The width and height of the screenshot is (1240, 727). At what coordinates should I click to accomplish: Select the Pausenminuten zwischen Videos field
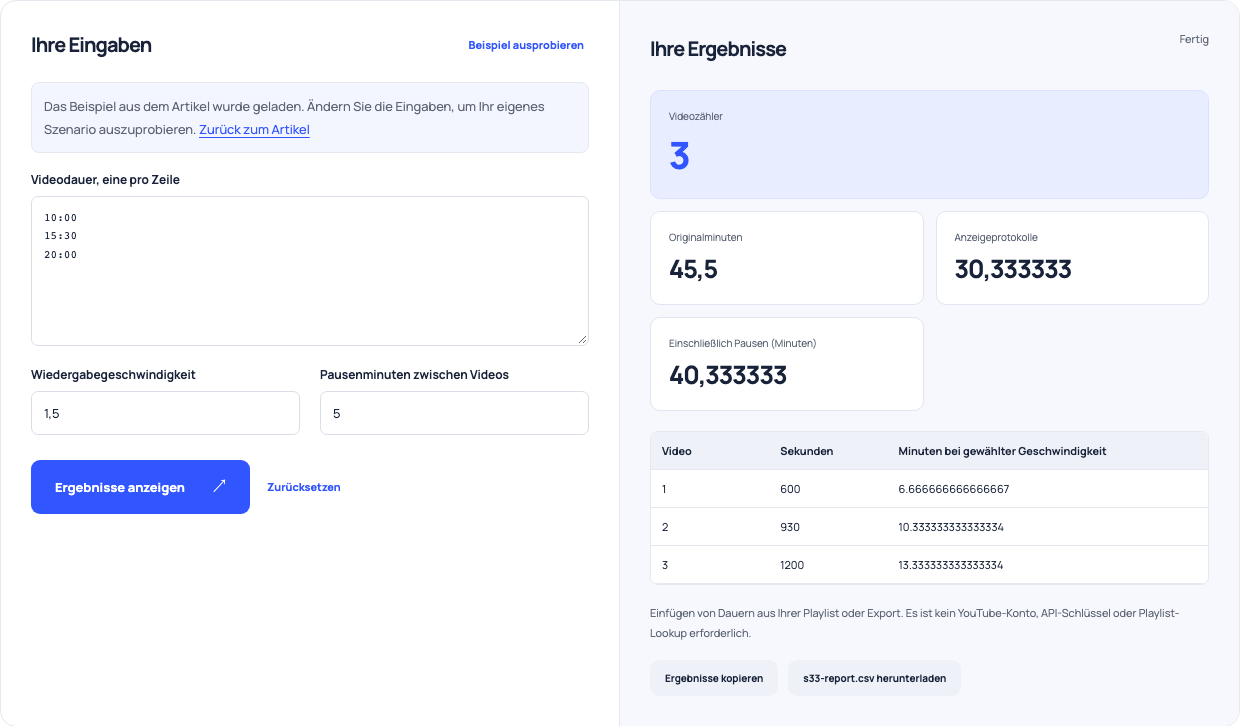click(x=454, y=413)
